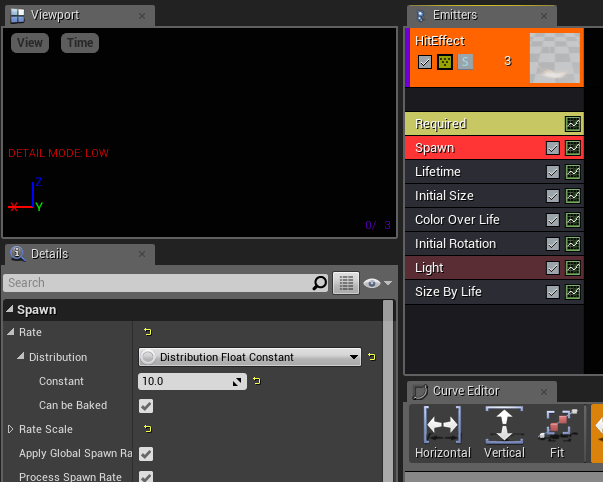This screenshot has height=482, width=603.
Task: Disable the Color Over Life checkbox
Action: 553,220
